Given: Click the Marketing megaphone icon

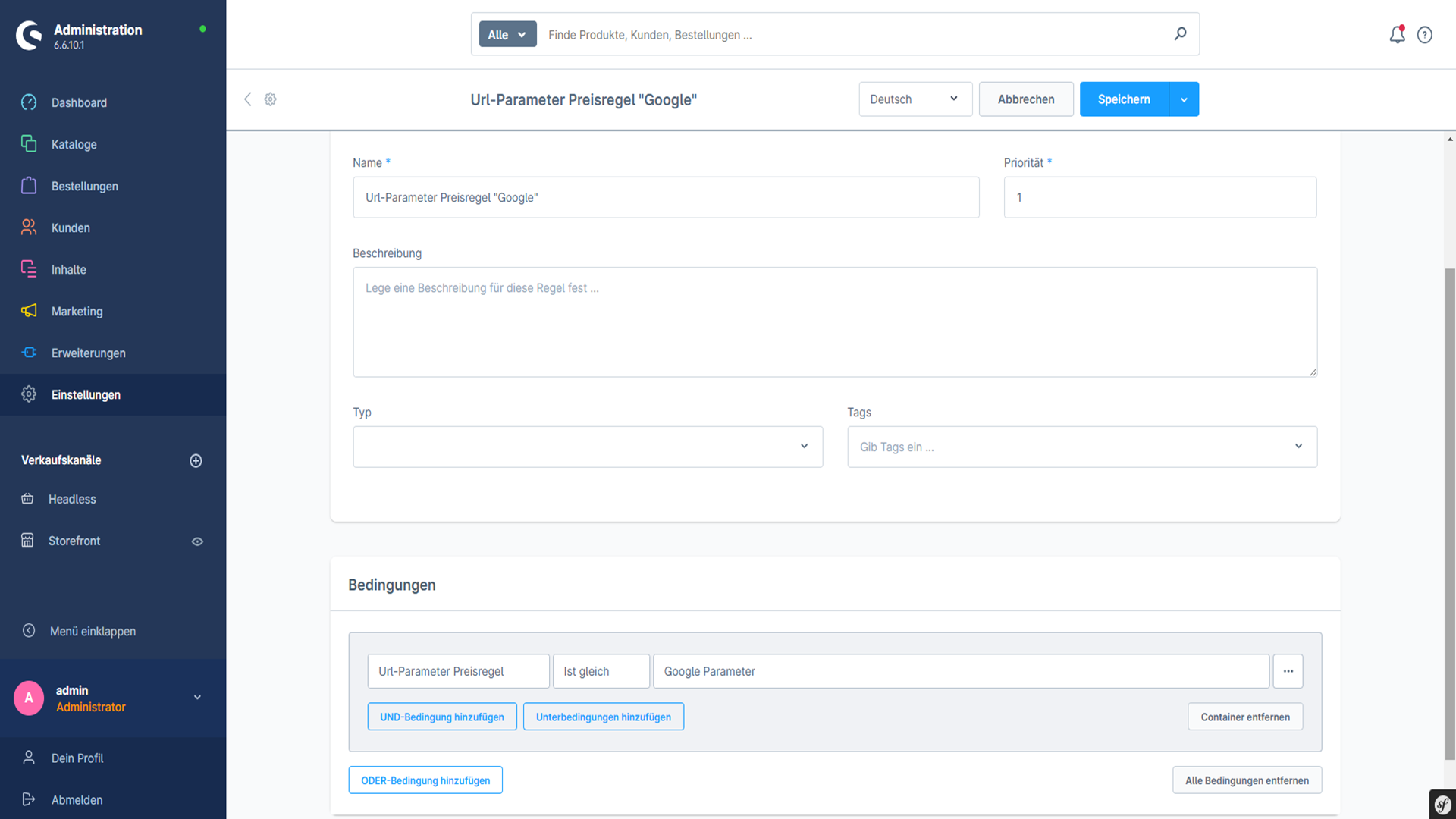Looking at the screenshot, I should coord(29,311).
